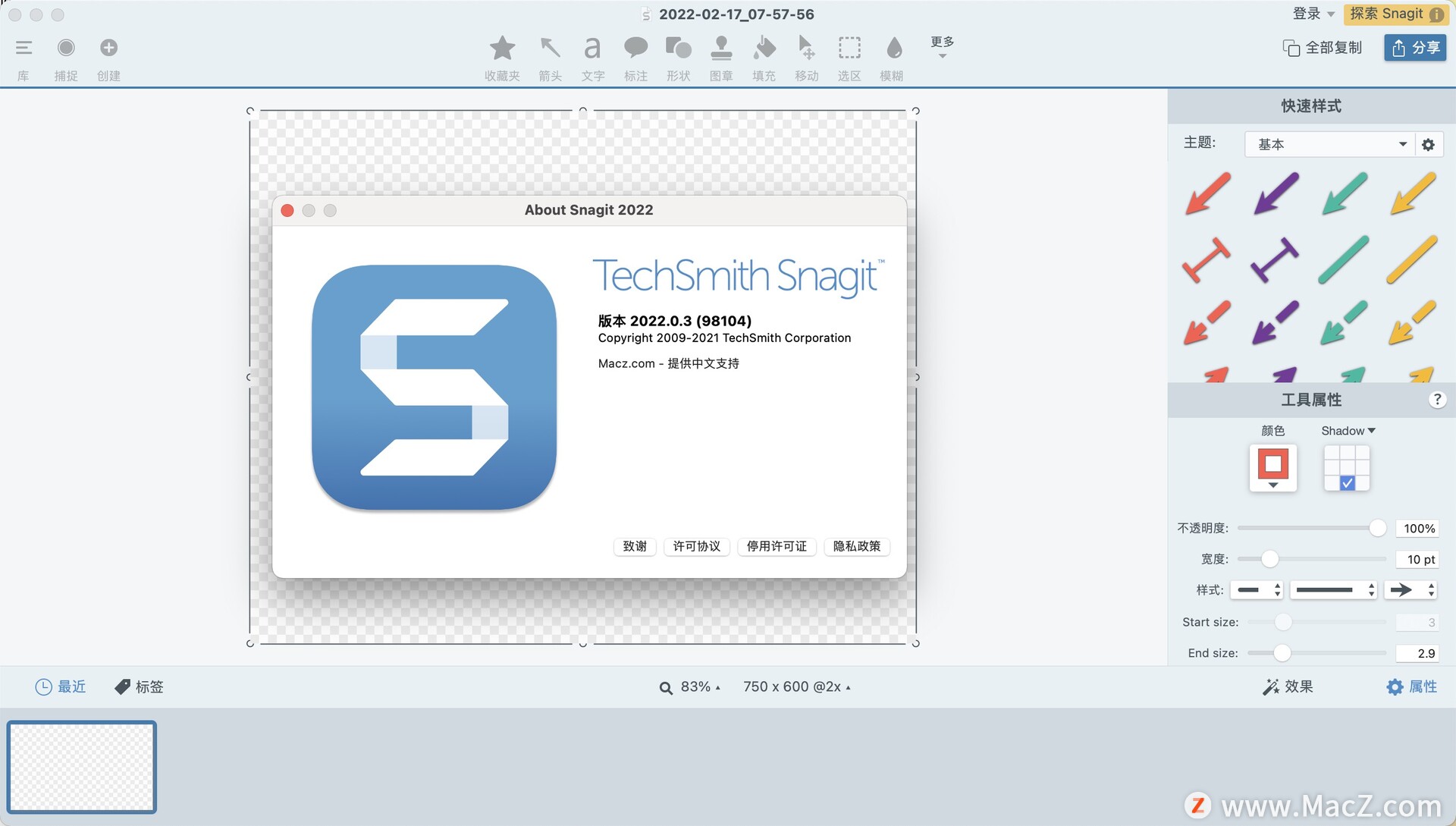Select the Blur (模糊) tool
Viewport: 1456px width, 826px height.
click(x=893, y=49)
